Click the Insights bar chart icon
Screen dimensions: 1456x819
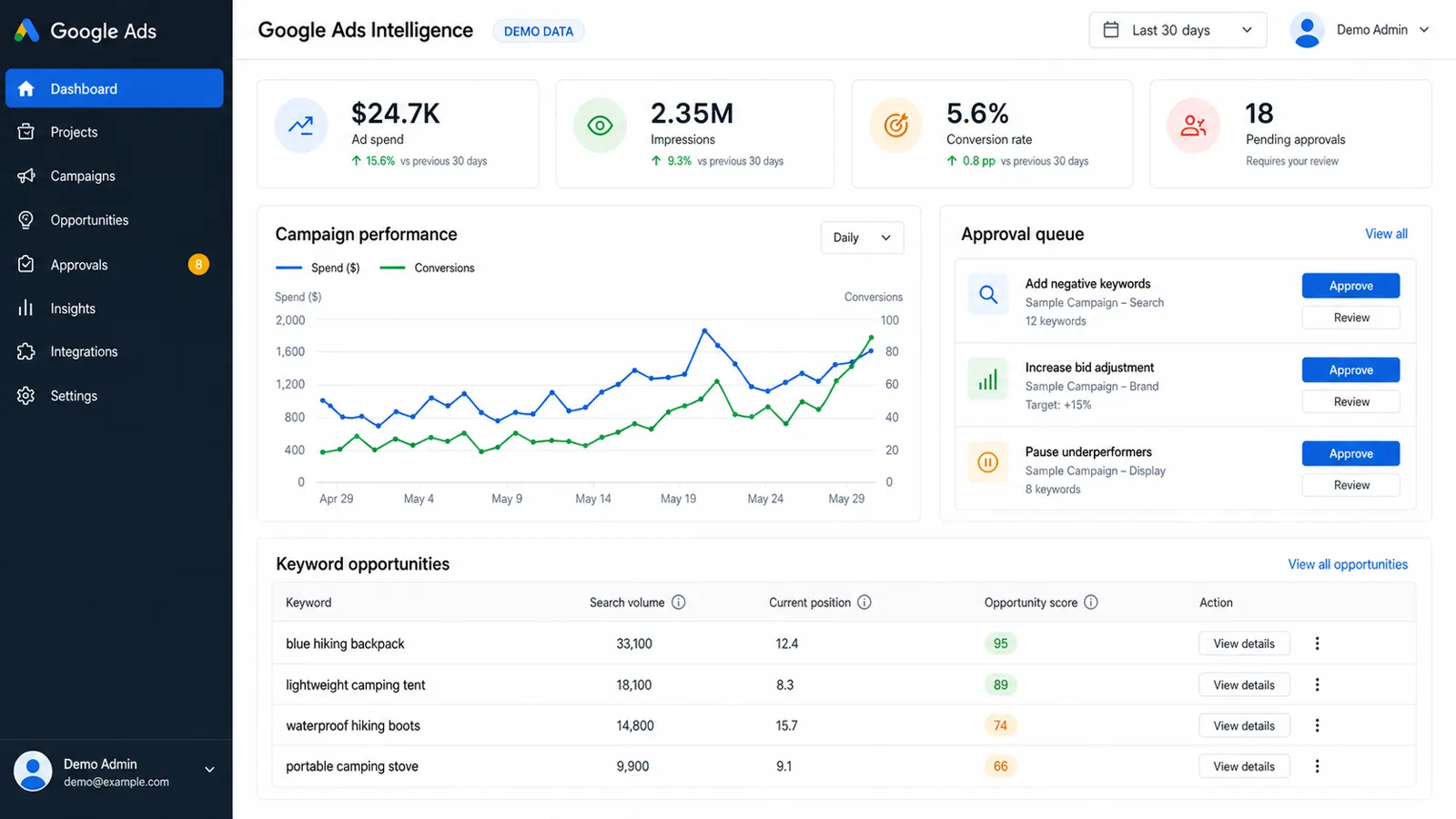(x=26, y=308)
